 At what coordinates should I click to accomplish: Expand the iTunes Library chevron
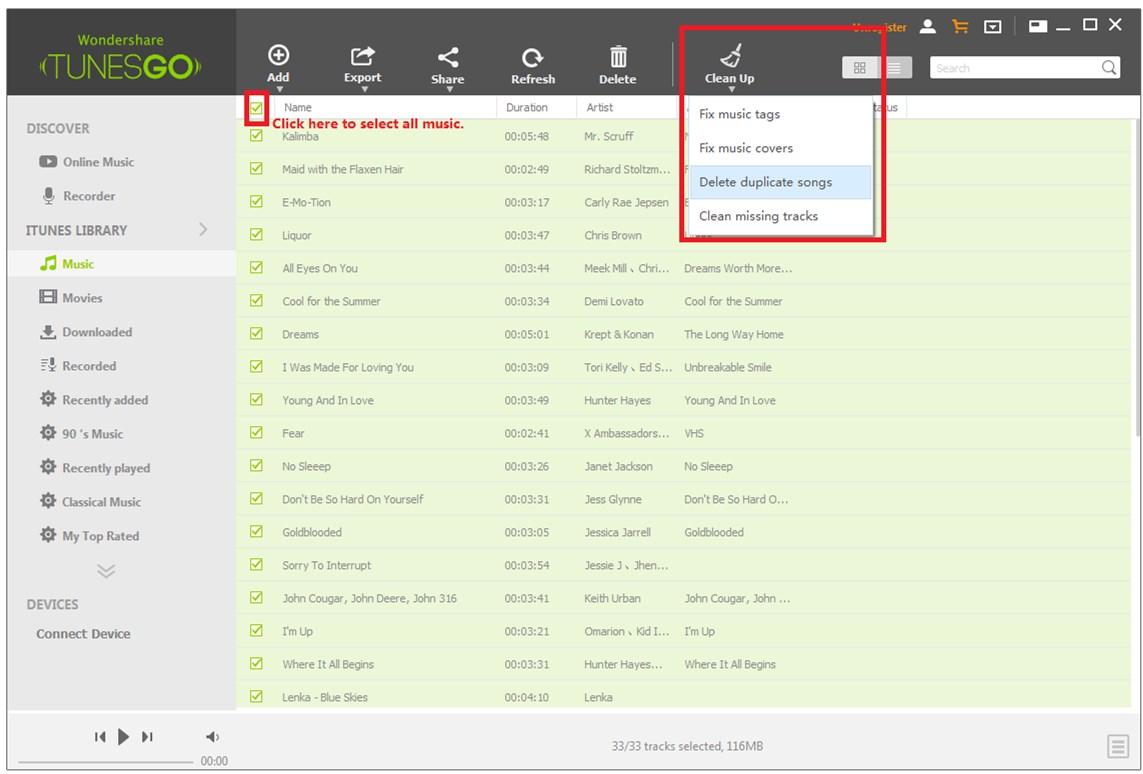tap(203, 230)
